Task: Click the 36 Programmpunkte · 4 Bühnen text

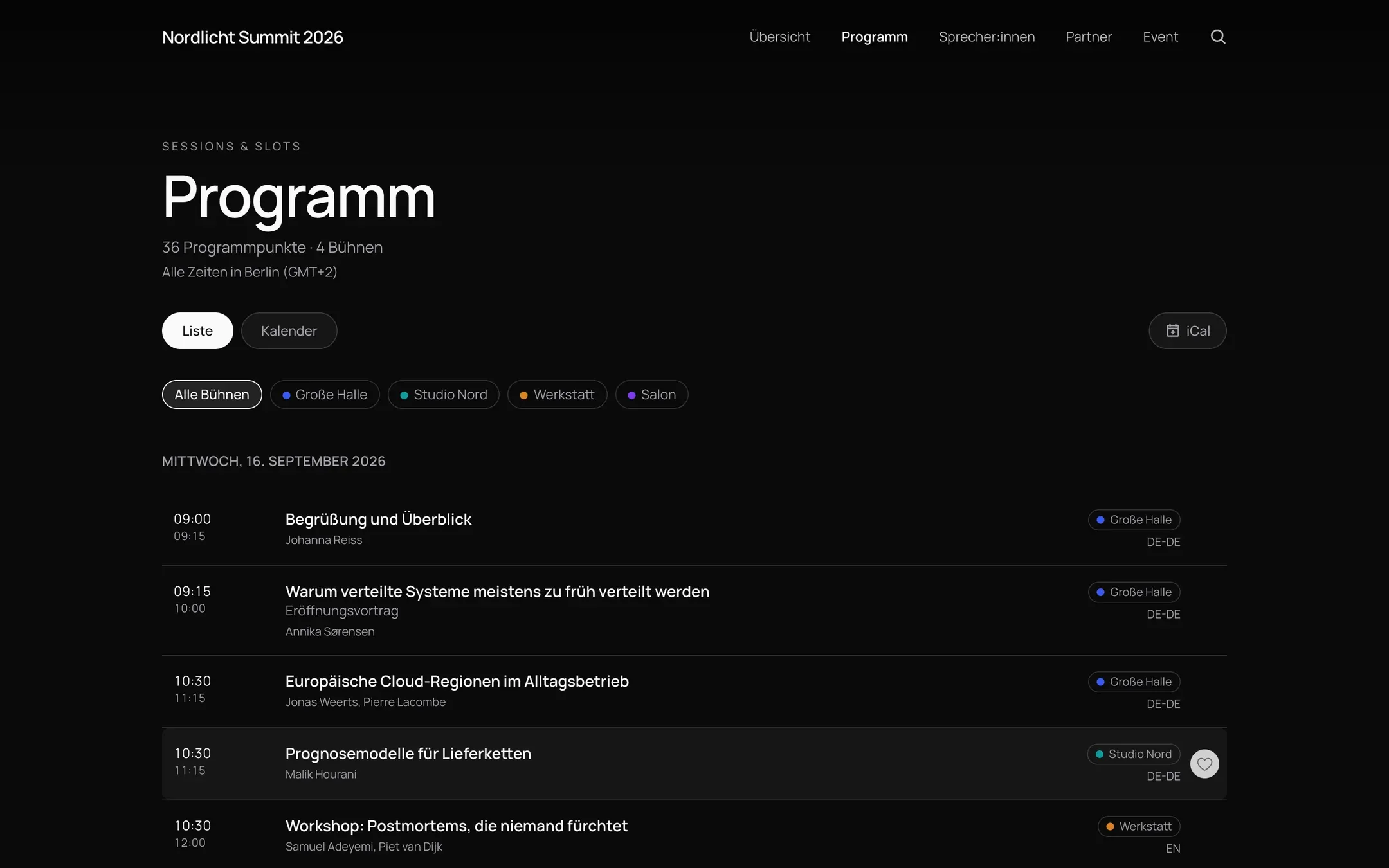Action: tap(272, 248)
